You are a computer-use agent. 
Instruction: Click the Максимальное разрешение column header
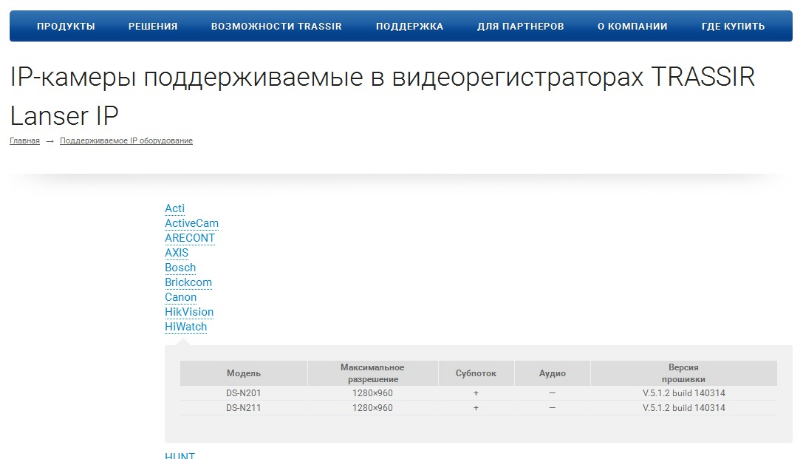pyautogui.click(x=372, y=373)
